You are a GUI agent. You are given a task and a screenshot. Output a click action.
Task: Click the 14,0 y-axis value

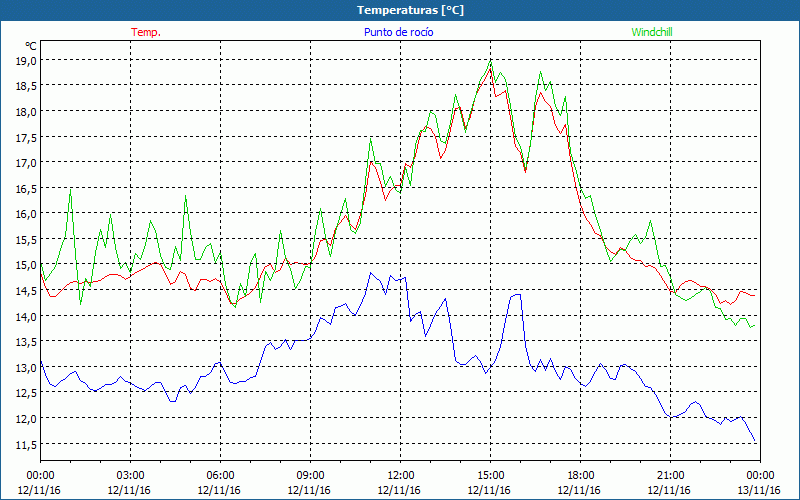click(x=27, y=316)
